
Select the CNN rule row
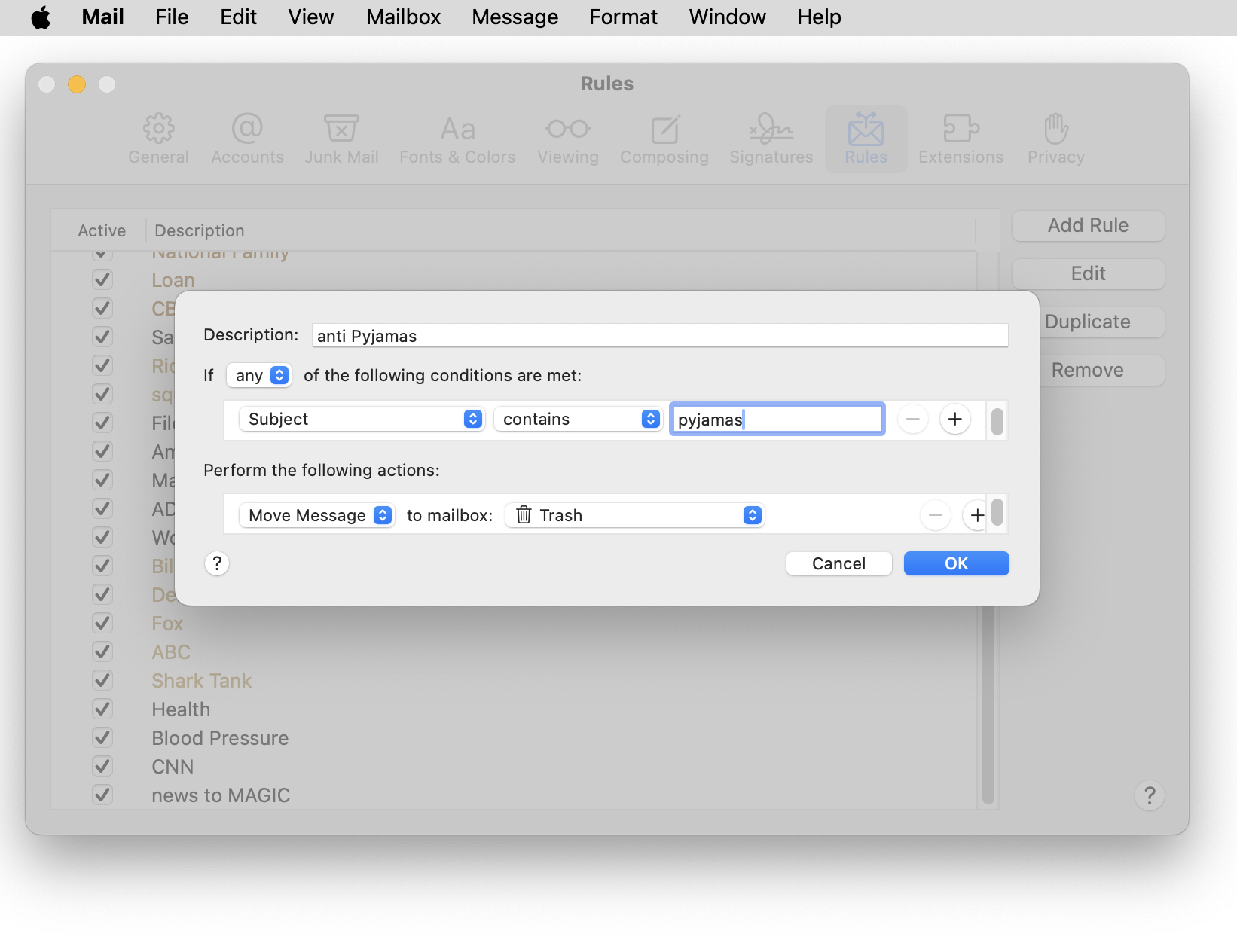point(515,766)
